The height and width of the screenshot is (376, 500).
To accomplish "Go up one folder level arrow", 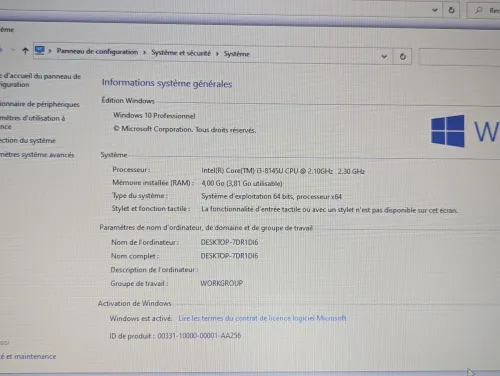I will (x=25, y=51).
